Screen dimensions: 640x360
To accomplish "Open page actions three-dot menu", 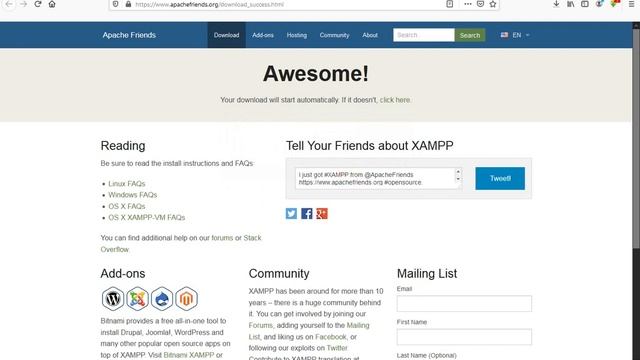I will tap(468, 4).
